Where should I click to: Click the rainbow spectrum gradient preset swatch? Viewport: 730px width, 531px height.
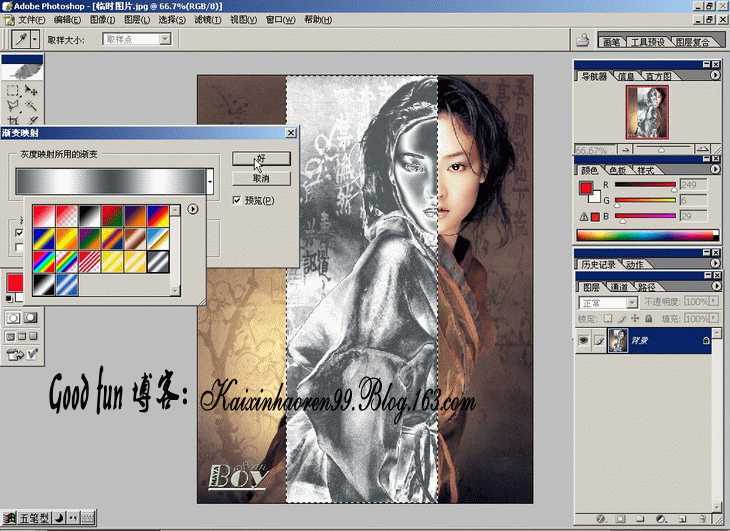point(41,261)
